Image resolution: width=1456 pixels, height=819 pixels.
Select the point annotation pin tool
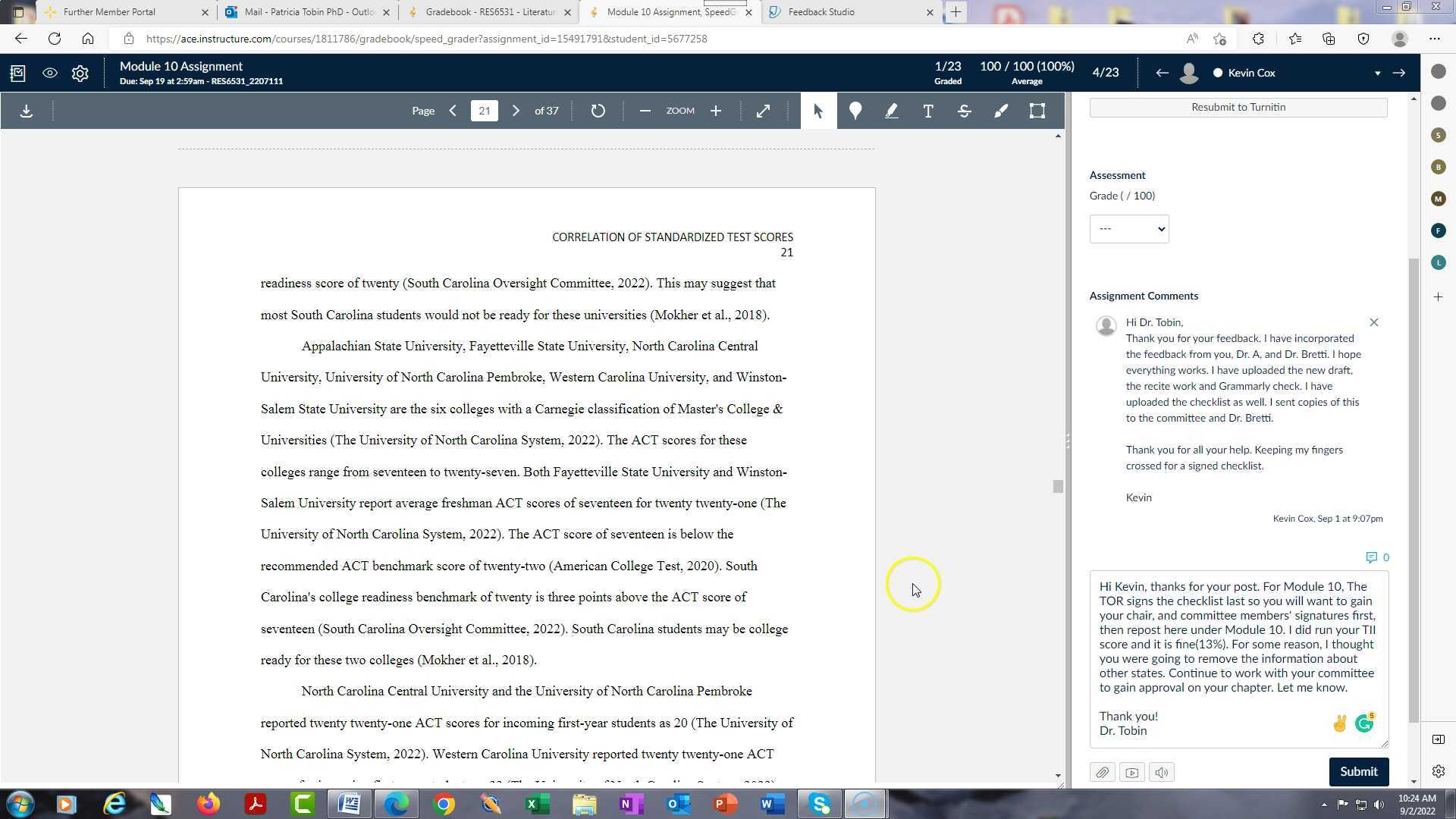pos(855,111)
